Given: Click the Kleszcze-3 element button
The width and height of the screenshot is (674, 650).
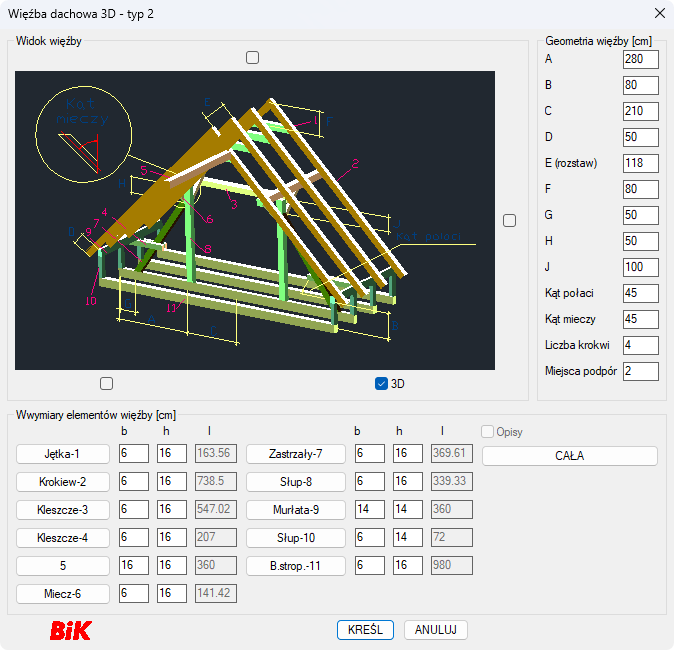Looking at the screenshot, I should (x=63, y=510).
